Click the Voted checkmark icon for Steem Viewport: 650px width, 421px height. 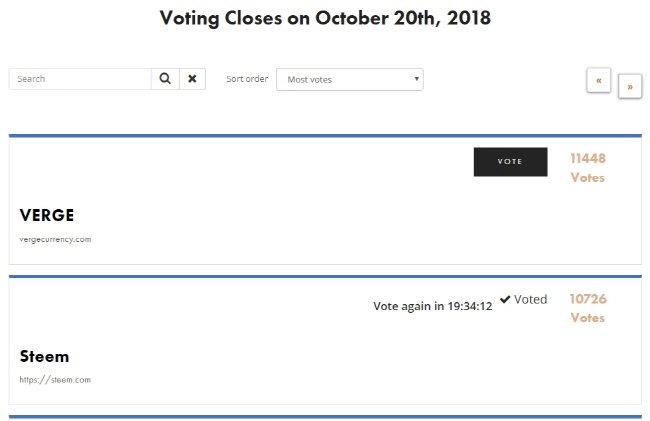(505, 299)
